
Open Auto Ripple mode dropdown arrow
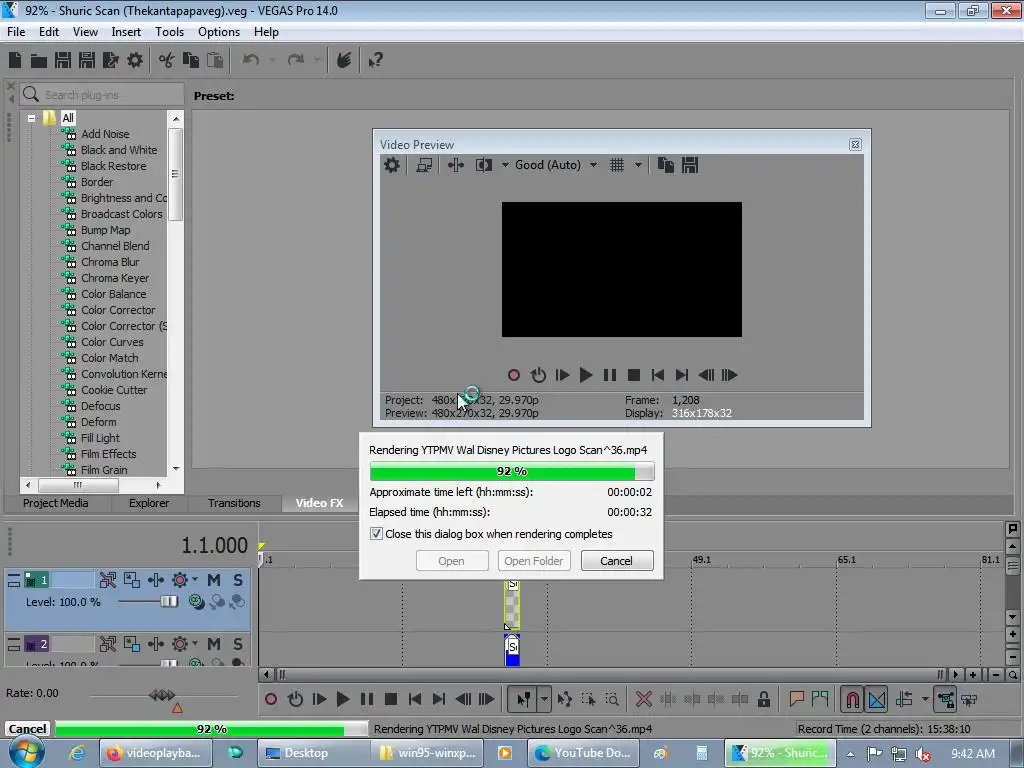(925, 699)
